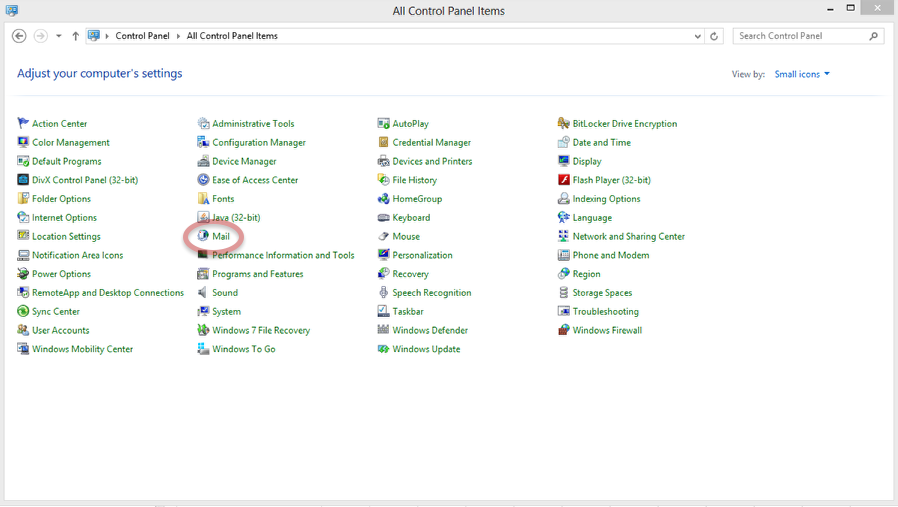Click the HomeGroup icon
The image size is (898, 507).
tap(383, 199)
